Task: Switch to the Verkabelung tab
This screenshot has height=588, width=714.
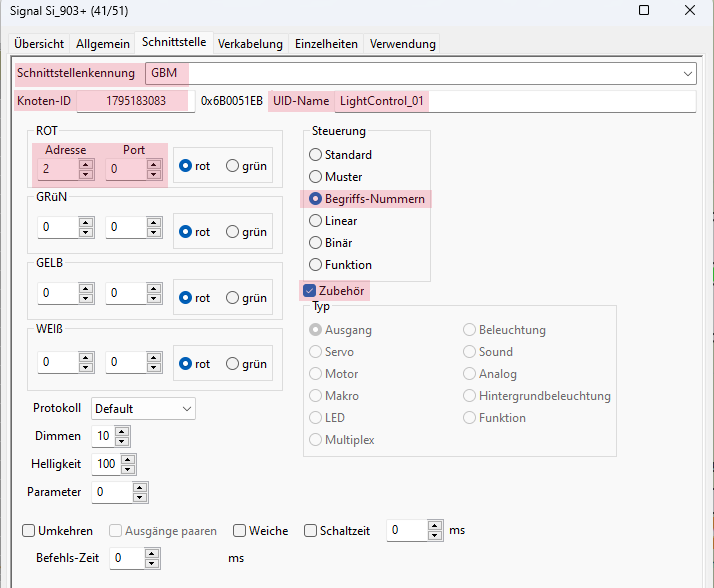Action: 250,44
